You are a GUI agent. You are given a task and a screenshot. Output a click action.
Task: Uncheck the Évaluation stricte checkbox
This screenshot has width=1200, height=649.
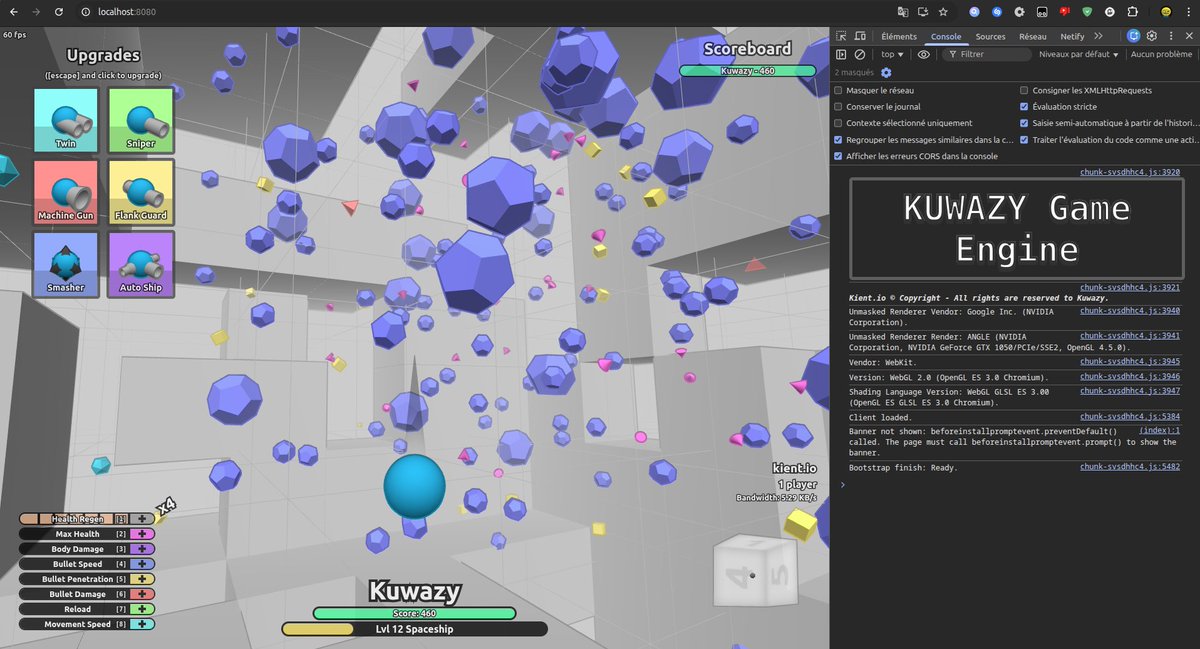point(1024,106)
